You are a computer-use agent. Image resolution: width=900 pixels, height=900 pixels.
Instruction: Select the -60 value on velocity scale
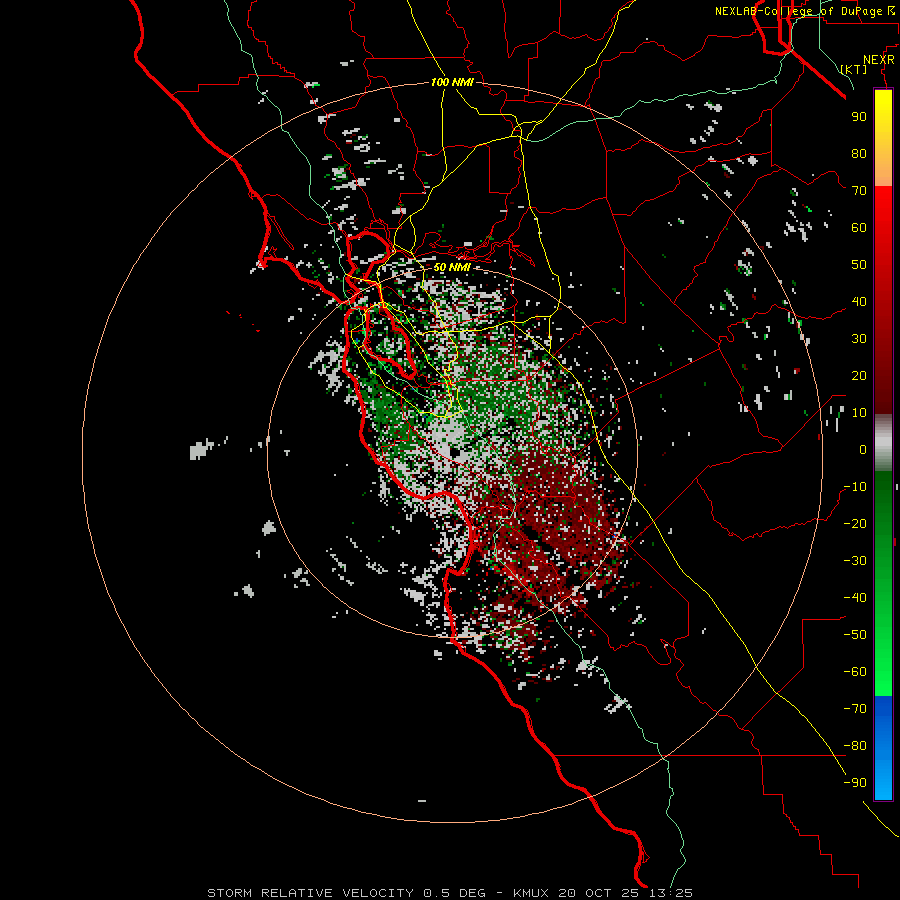855,672
